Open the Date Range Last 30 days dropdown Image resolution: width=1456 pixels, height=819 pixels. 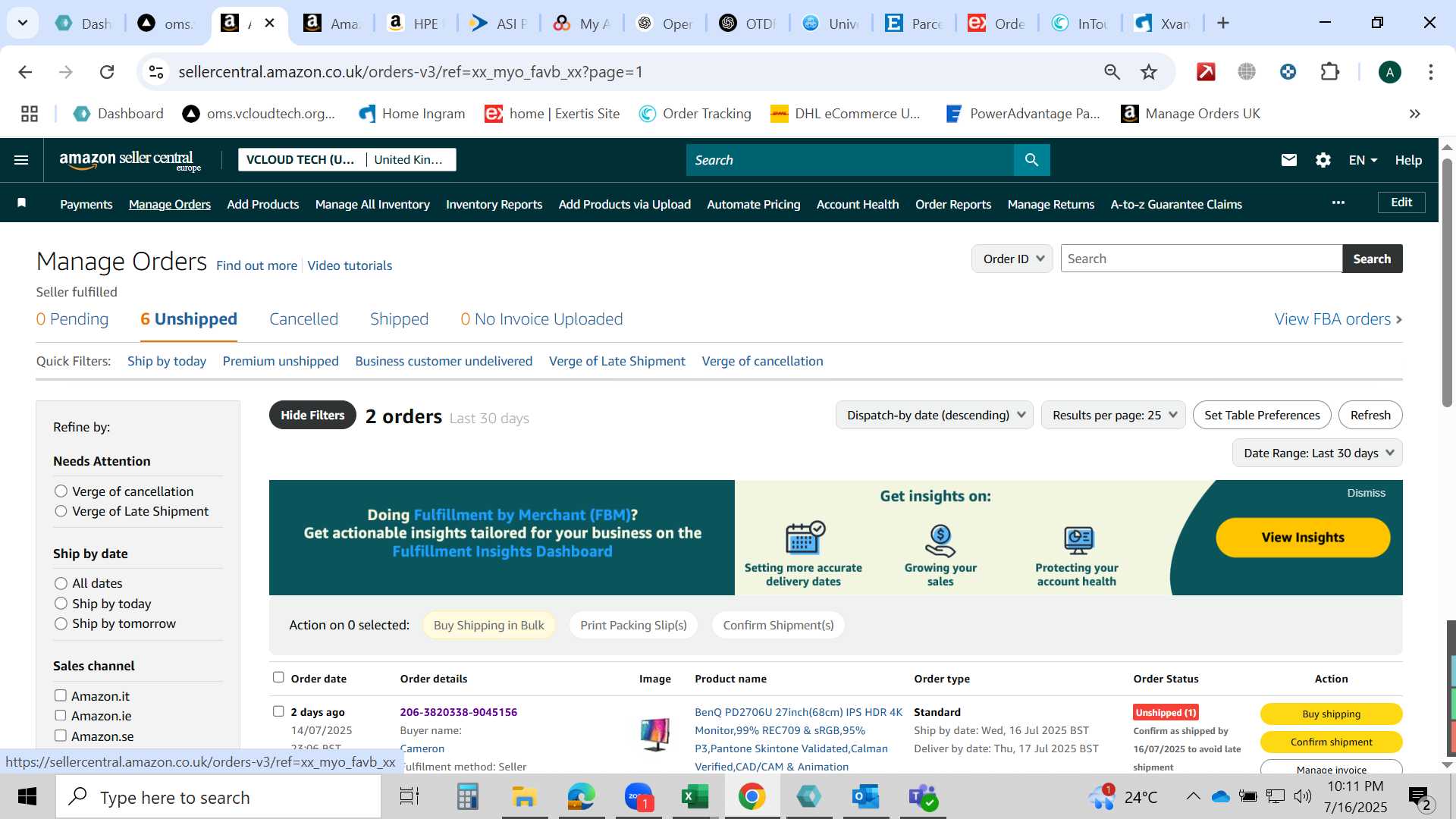[x=1317, y=453]
